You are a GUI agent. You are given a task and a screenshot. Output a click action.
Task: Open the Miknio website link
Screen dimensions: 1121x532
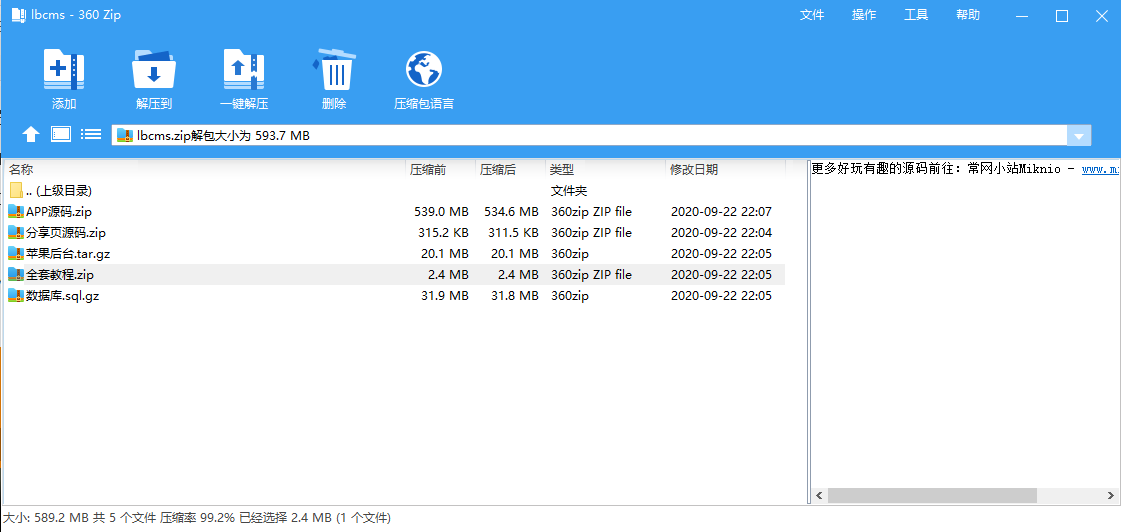tap(1101, 169)
